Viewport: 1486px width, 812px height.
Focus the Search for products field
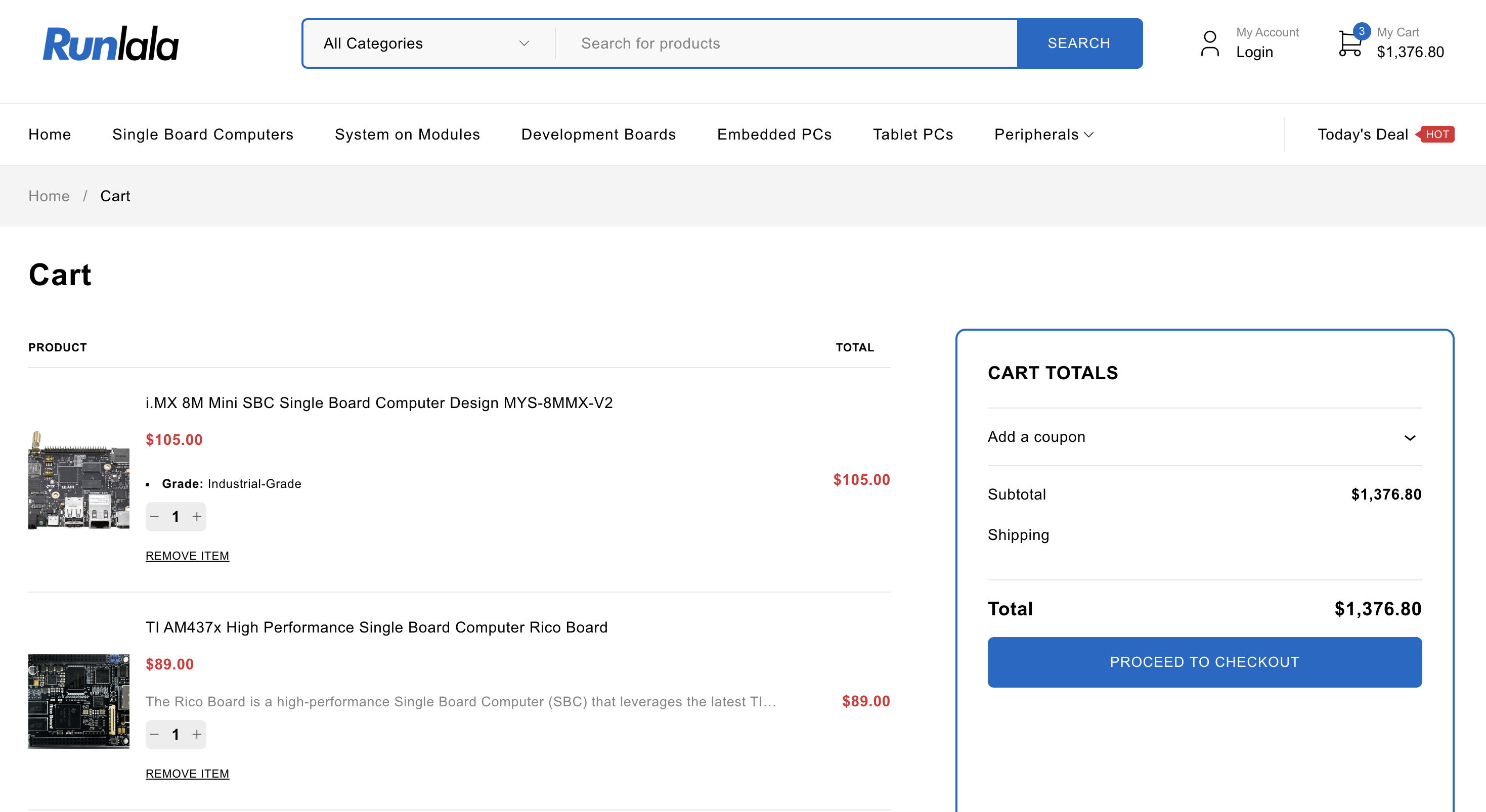click(786, 43)
